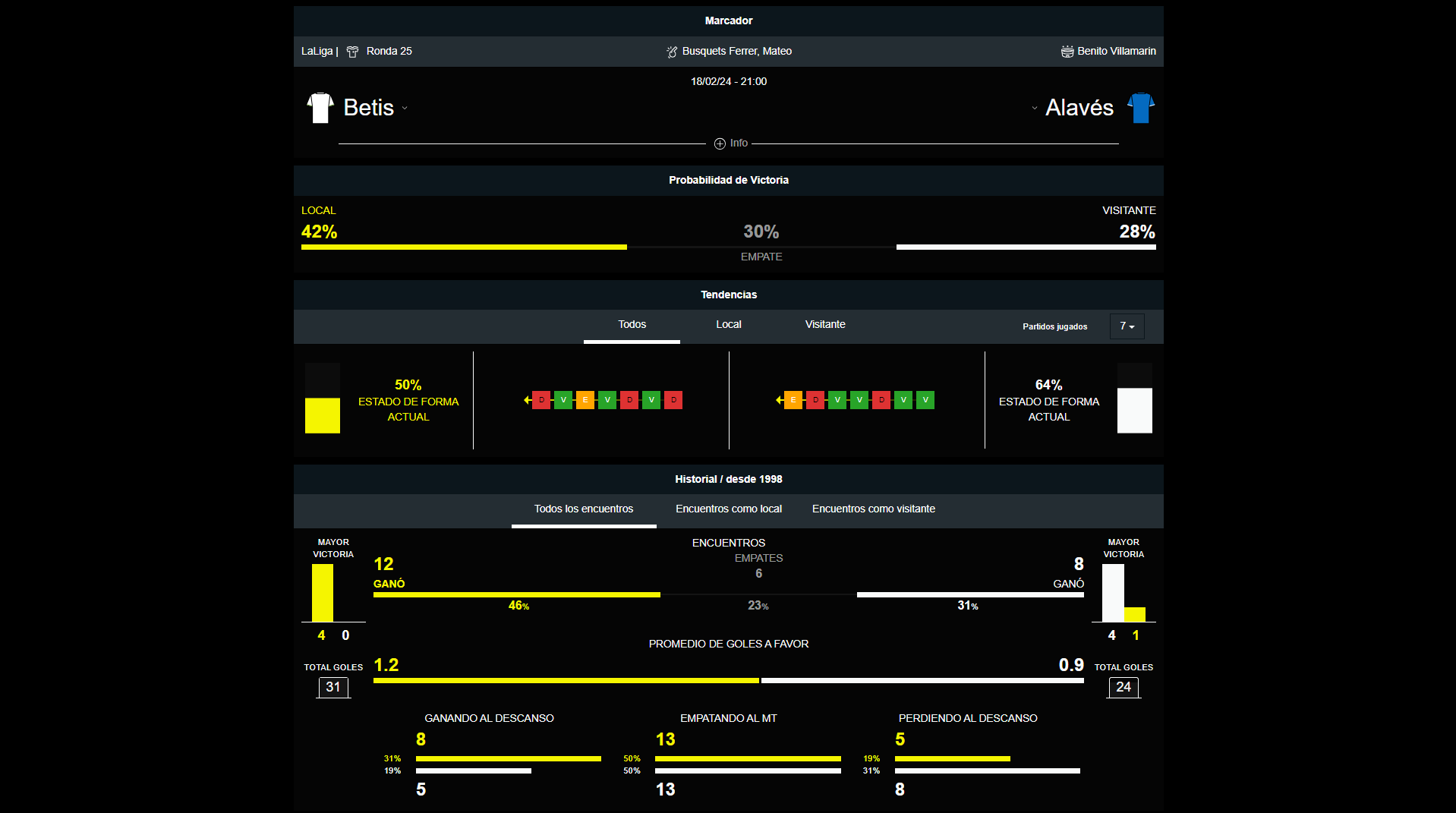Click the white visitor win probability bar
The width and height of the screenshot is (1456, 813).
[x=1026, y=247]
